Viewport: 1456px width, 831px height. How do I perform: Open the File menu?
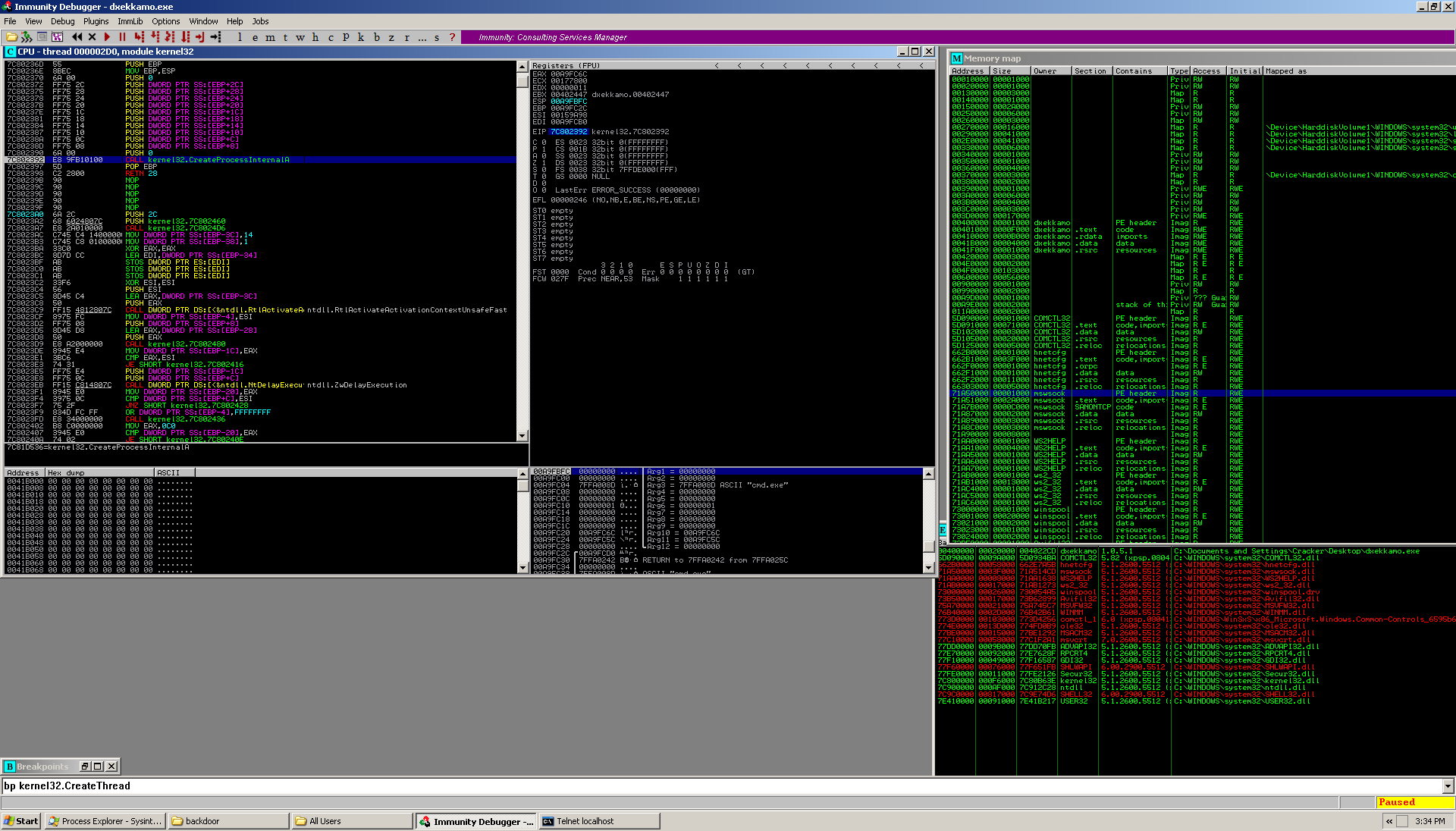tap(10, 21)
